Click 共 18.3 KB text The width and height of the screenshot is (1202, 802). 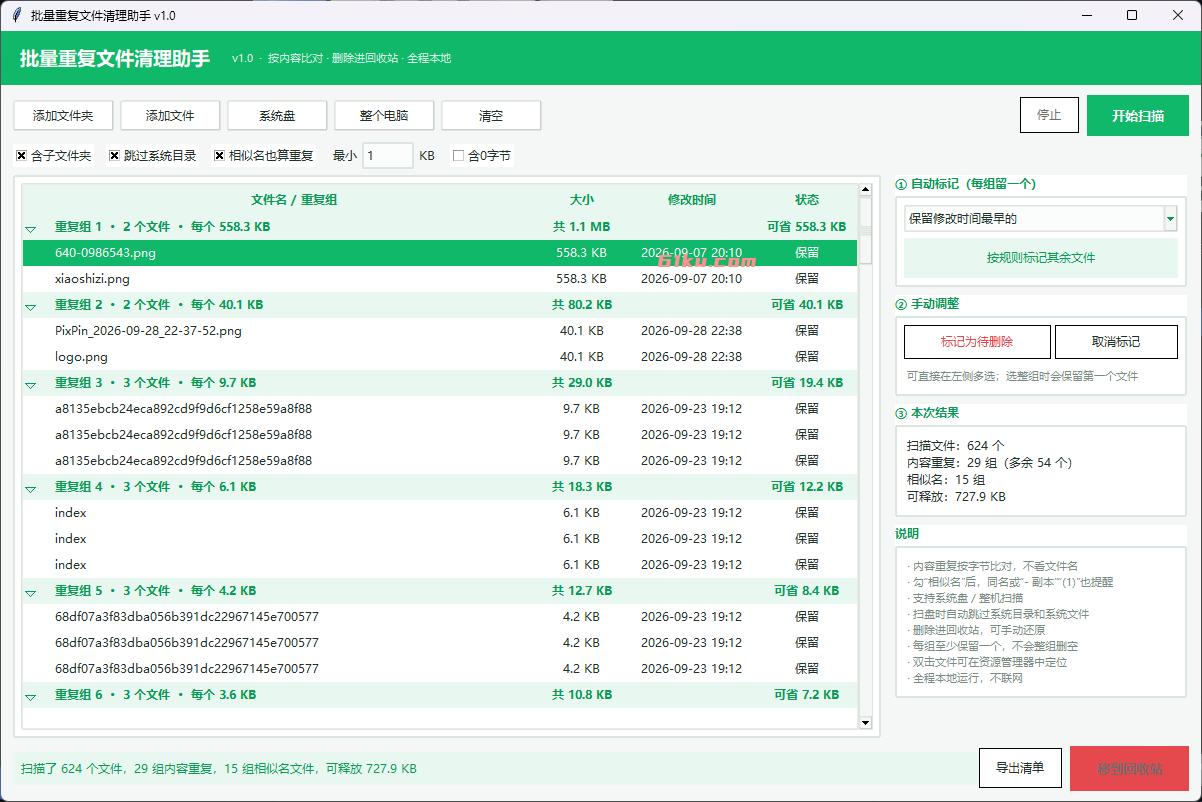pyautogui.click(x=582, y=487)
